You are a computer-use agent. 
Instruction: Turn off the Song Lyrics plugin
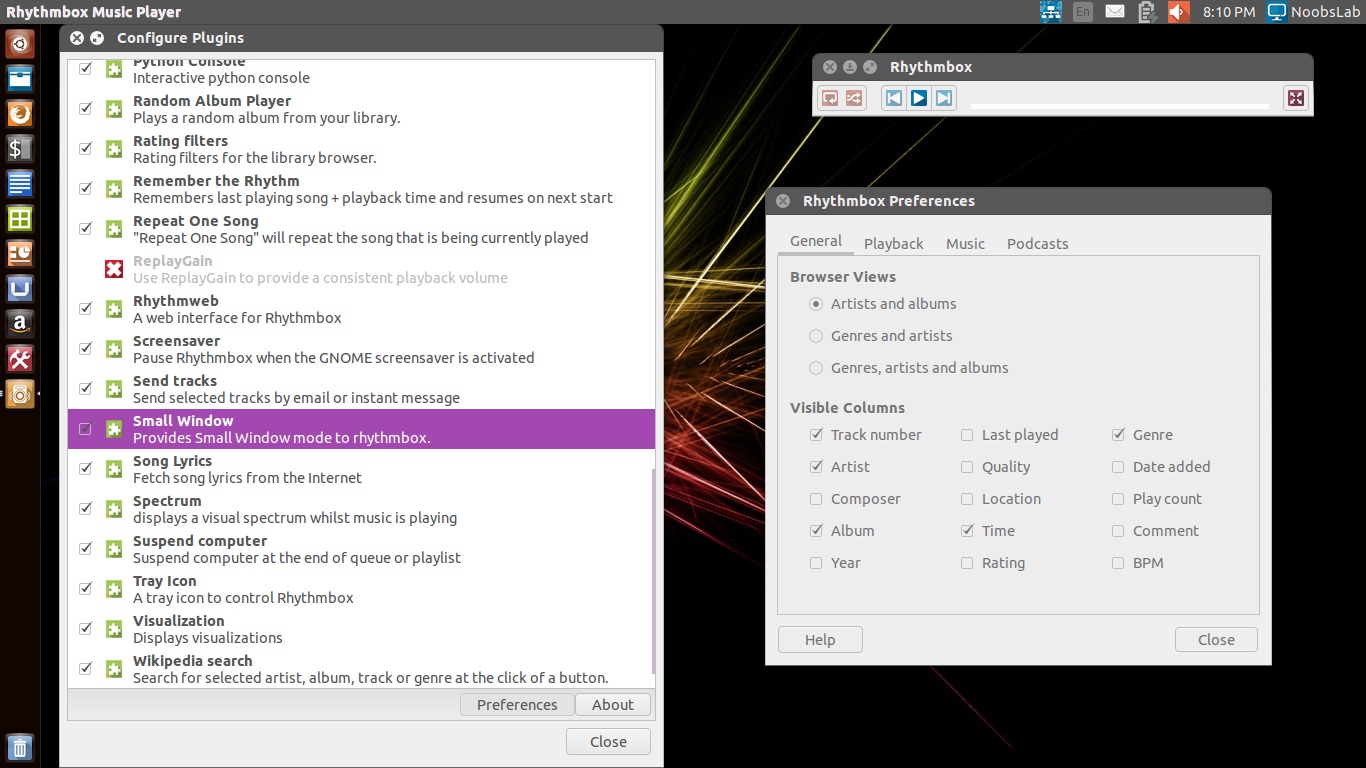(x=85, y=468)
